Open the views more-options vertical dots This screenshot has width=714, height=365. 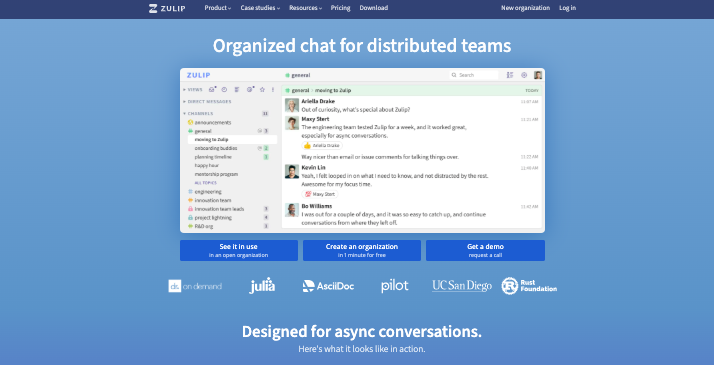coord(273,90)
